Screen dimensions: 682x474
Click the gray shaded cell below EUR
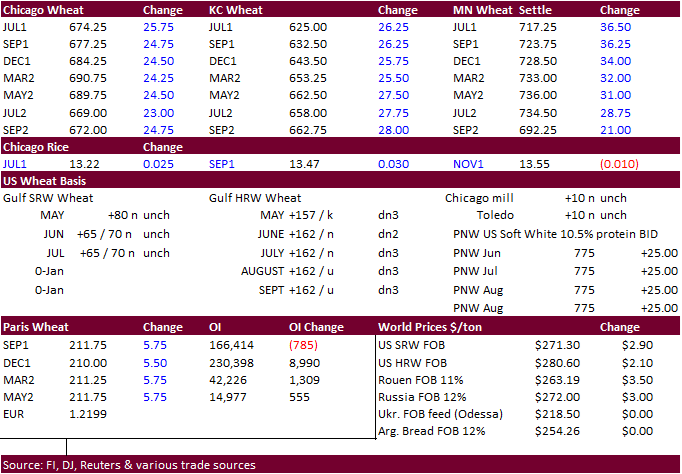[x=33, y=430]
